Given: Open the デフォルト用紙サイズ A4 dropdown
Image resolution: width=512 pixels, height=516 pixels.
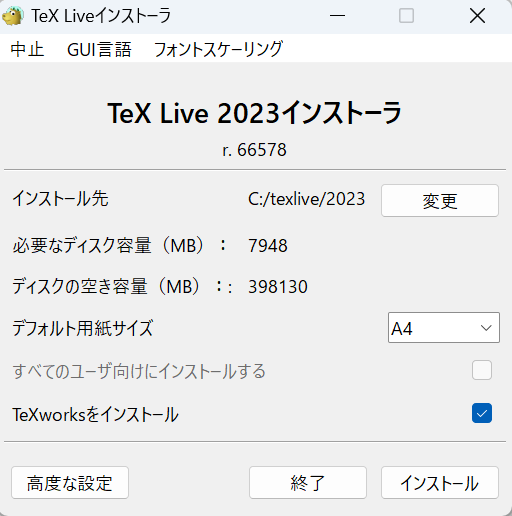Looking at the screenshot, I should pos(444,328).
